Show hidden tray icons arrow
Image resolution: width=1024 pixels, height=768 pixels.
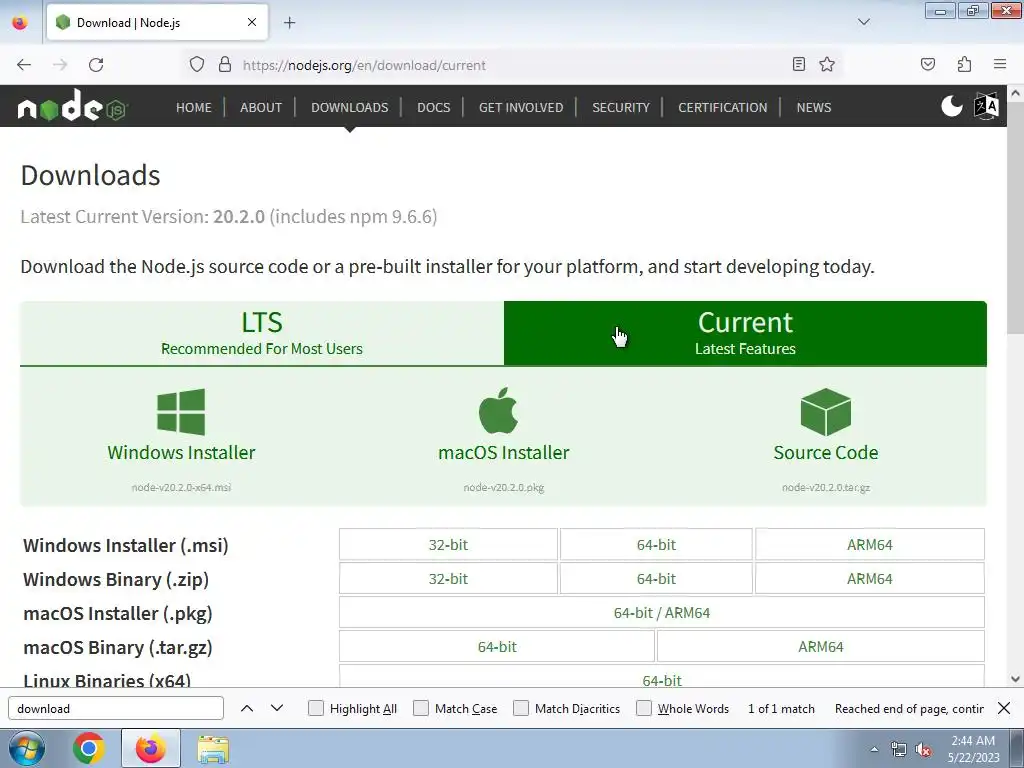point(874,750)
